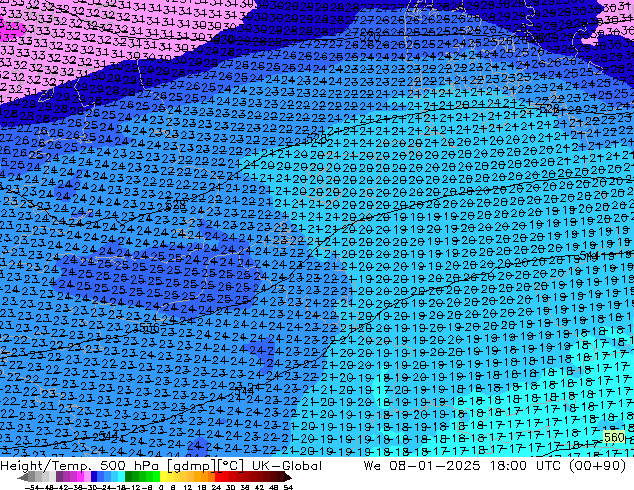This screenshot has width=634, height=490.
Task: Click the '[gdmp]' unit label
Action: [192, 466]
